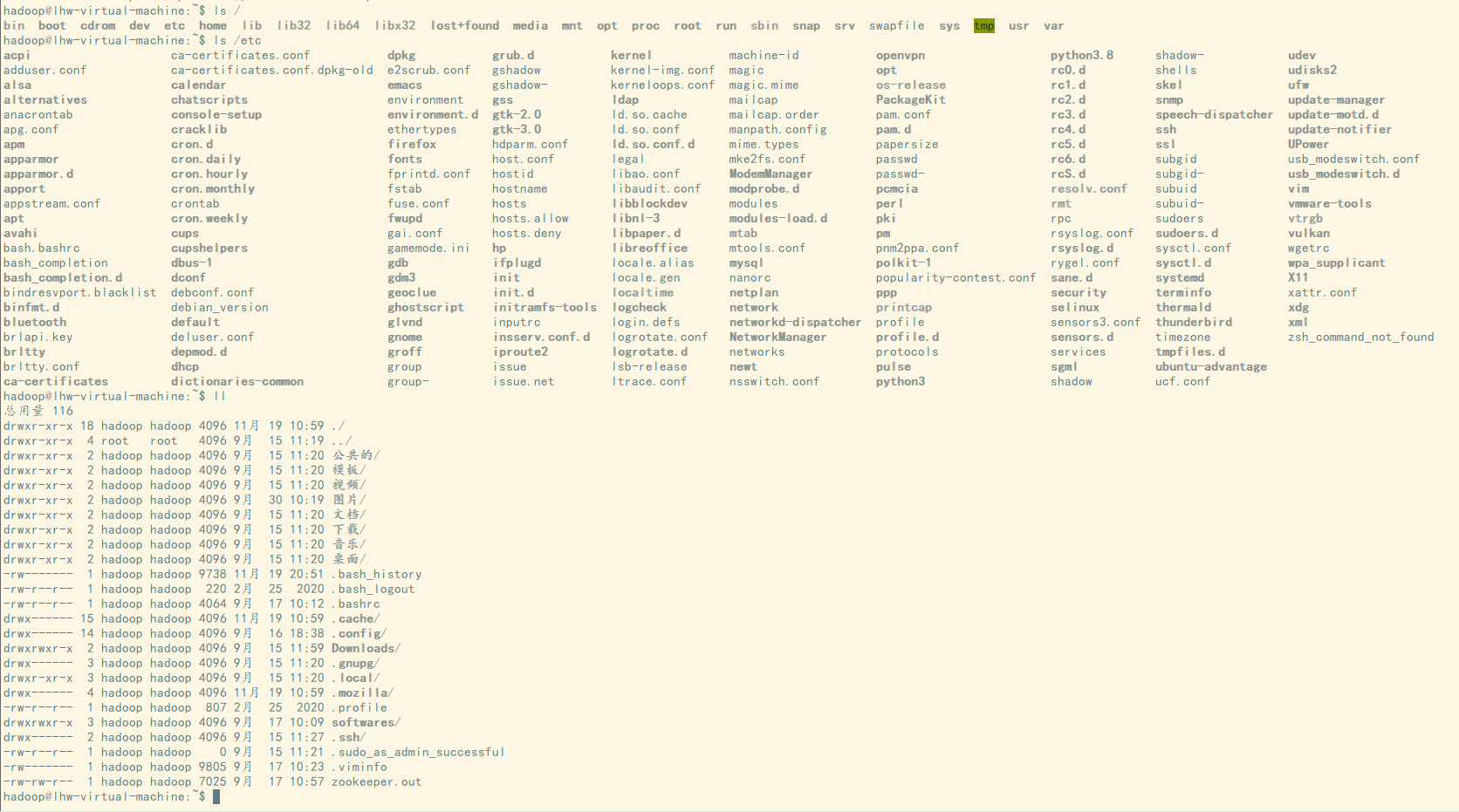Click 'lsb-release' entry
Image resolution: width=1459 pixels, height=812 pixels.
pyautogui.click(x=649, y=367)
